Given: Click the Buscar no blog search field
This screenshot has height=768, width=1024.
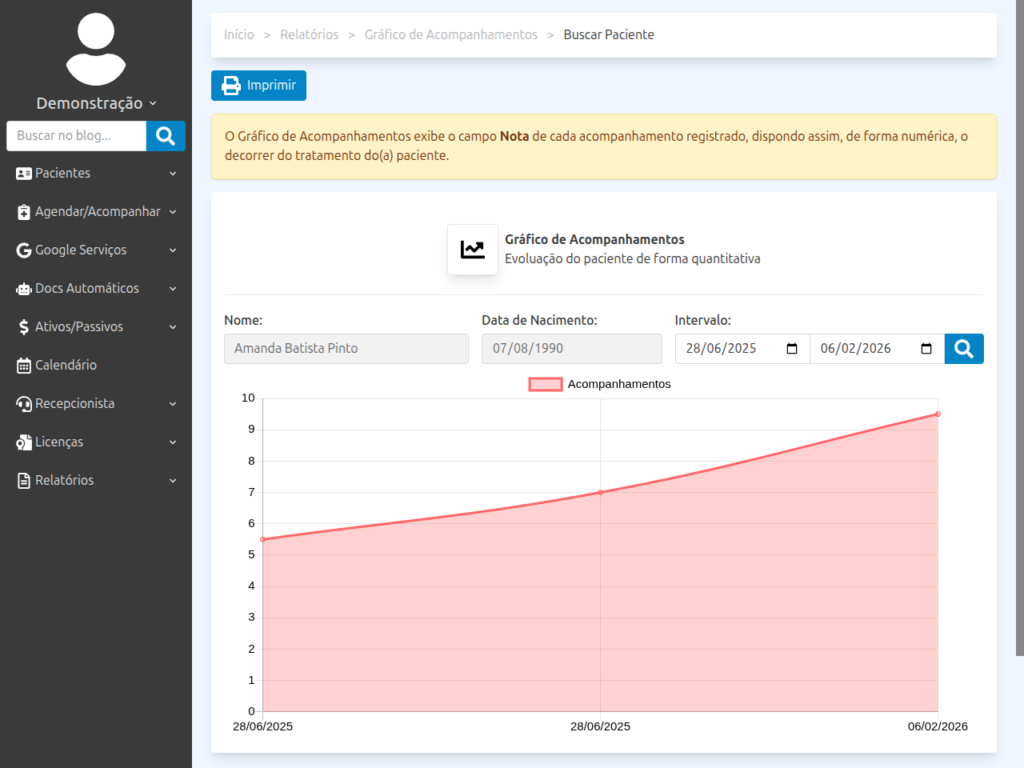Looking at the screenshot, I should [77, 136].
